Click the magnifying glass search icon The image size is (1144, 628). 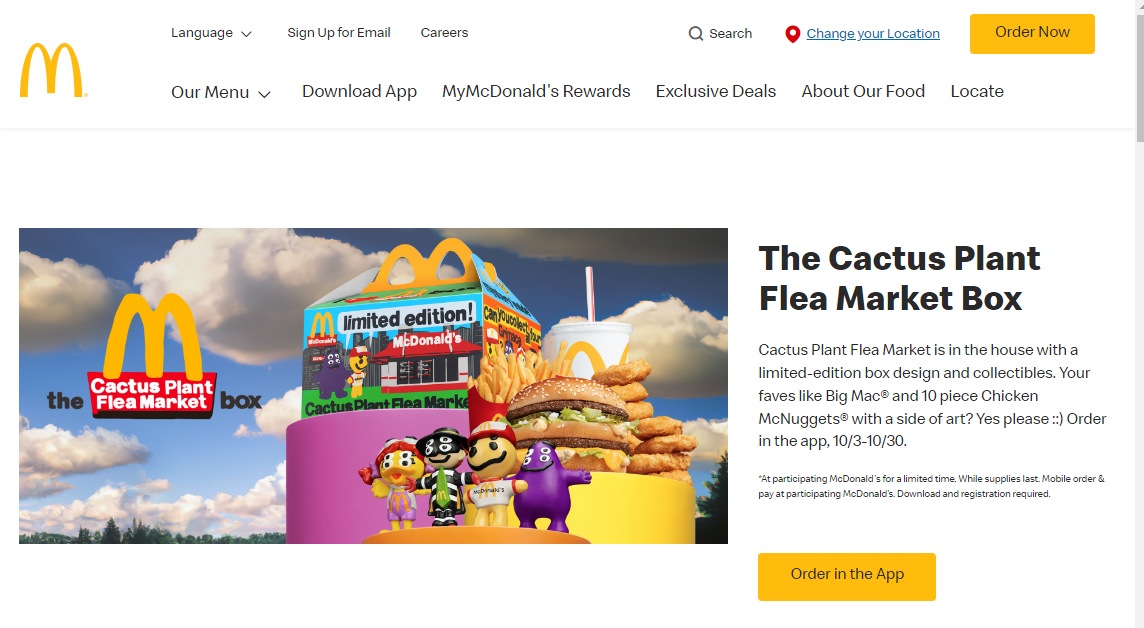coord(696,34)
